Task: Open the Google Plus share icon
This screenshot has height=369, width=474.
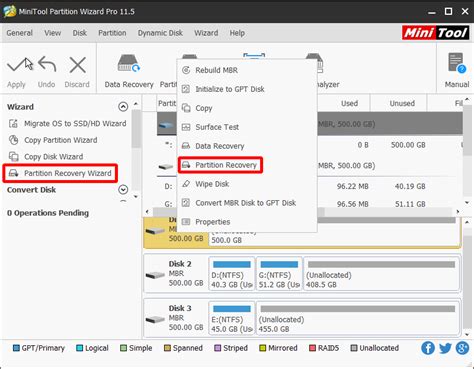Action: pyautogui.click(x=463, y=348)
